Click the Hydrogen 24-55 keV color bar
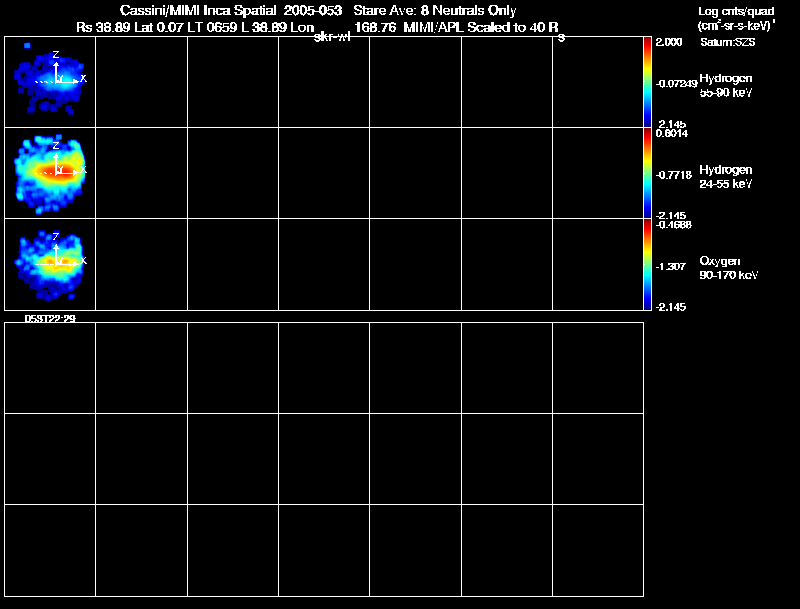This screenshot has width=800, height=609. pyautogui.click(x=647, y=173)
